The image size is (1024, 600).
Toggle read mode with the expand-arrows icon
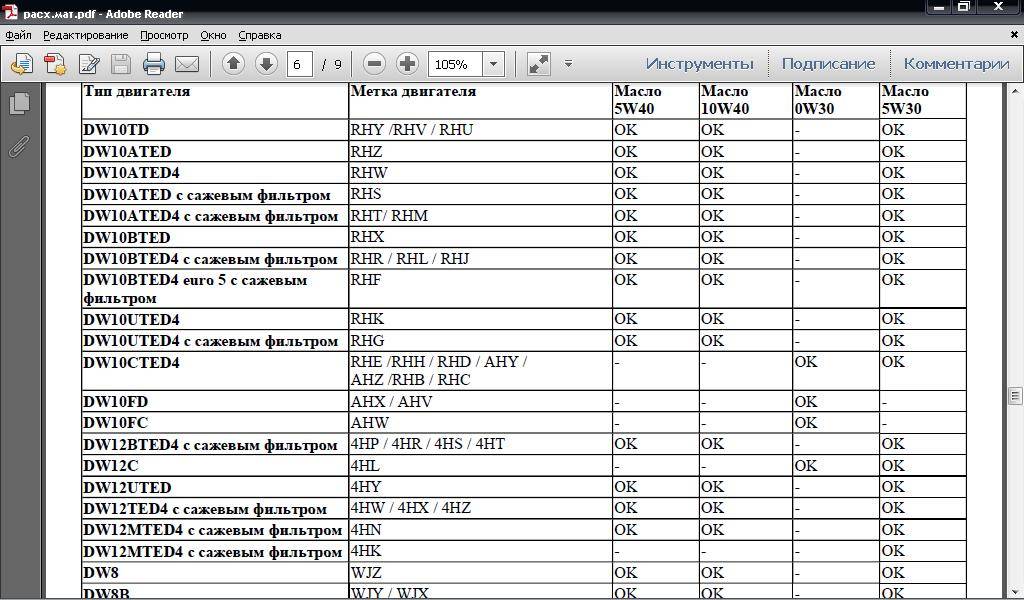point(538,64)
